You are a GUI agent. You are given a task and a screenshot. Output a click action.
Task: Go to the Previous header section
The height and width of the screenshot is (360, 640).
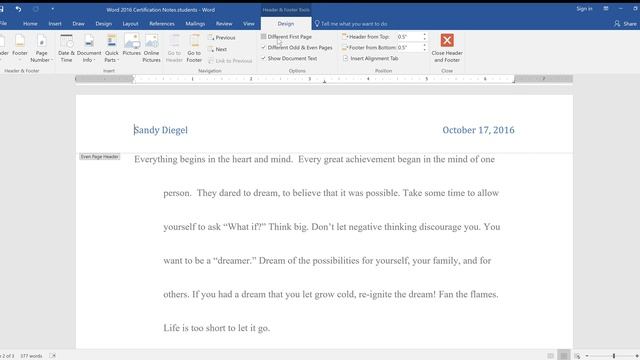tap(222, 38)
